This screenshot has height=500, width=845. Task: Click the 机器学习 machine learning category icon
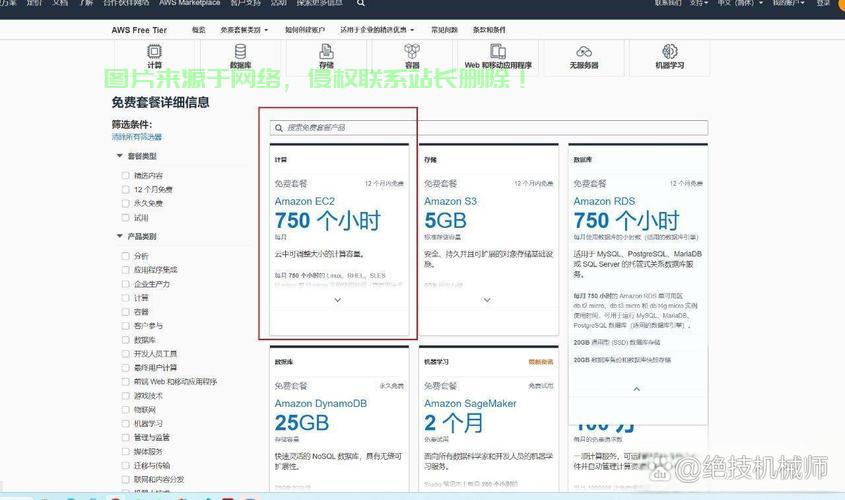tap(670, 52)
